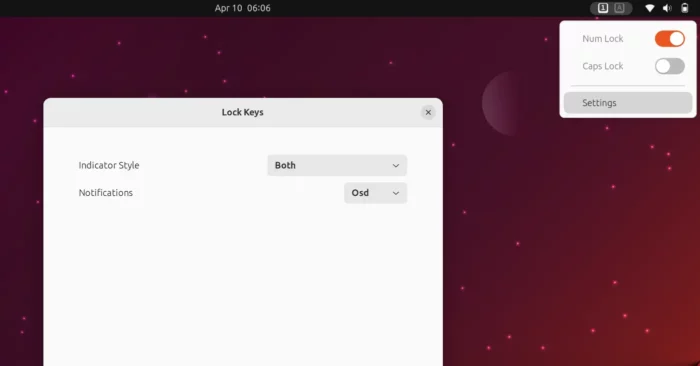This screenshot has width=700, height=366.
Task: Open the Wi-Fi network status icon
Action: click(650, 8)
